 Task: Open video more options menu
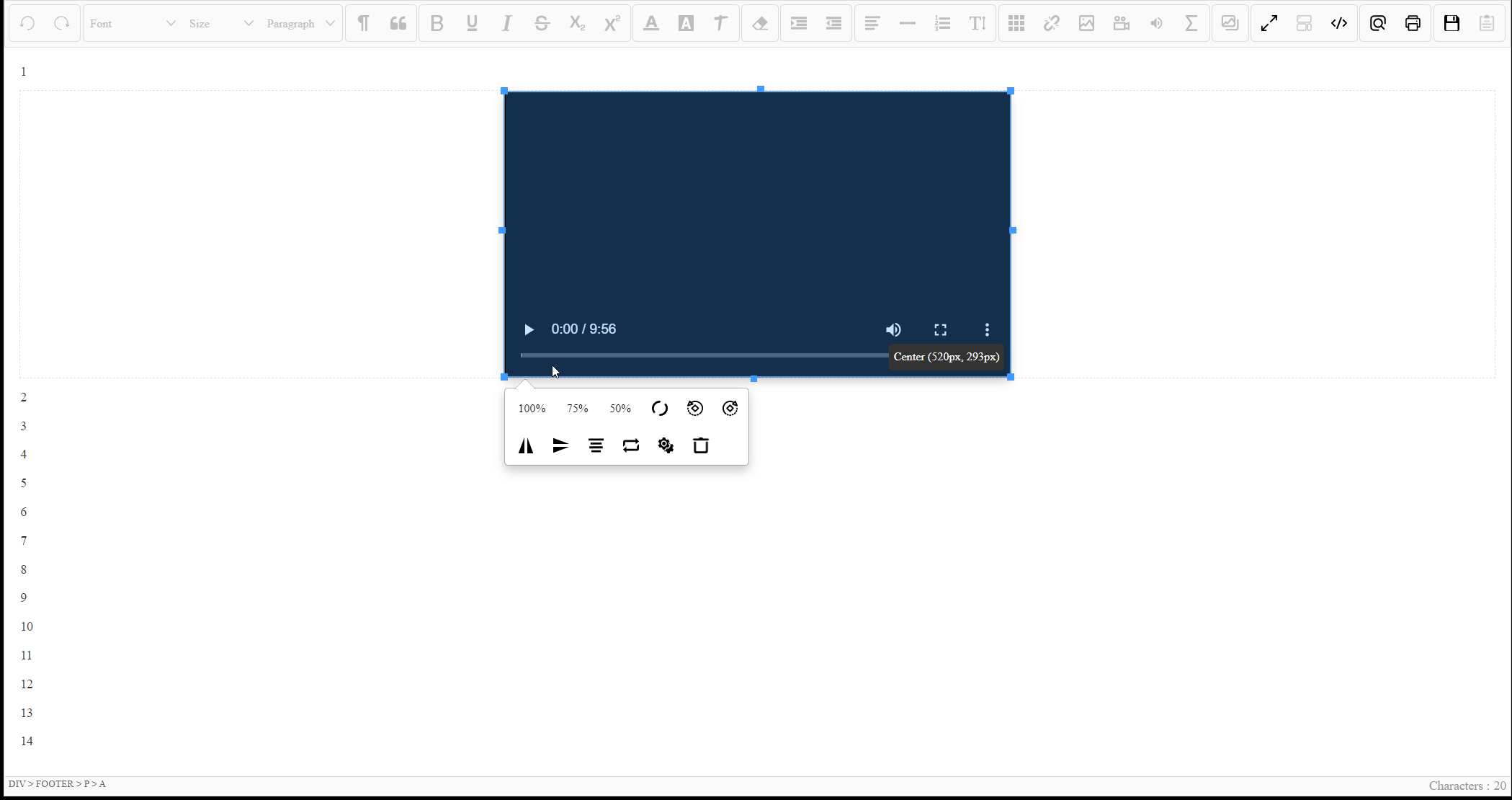(987, 329)
